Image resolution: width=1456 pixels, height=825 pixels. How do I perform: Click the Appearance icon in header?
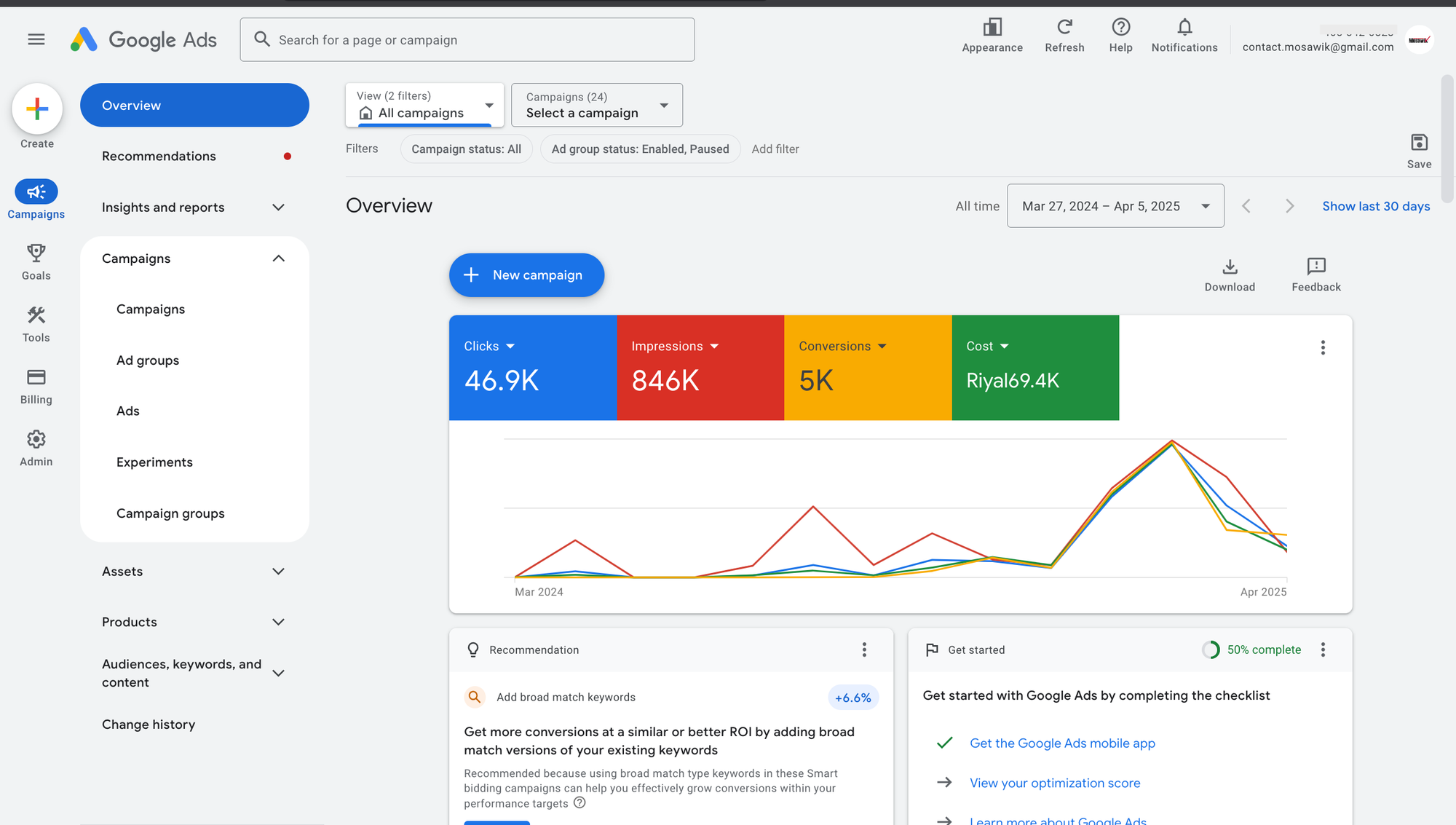pyautogui.click(x=992, y=28)
